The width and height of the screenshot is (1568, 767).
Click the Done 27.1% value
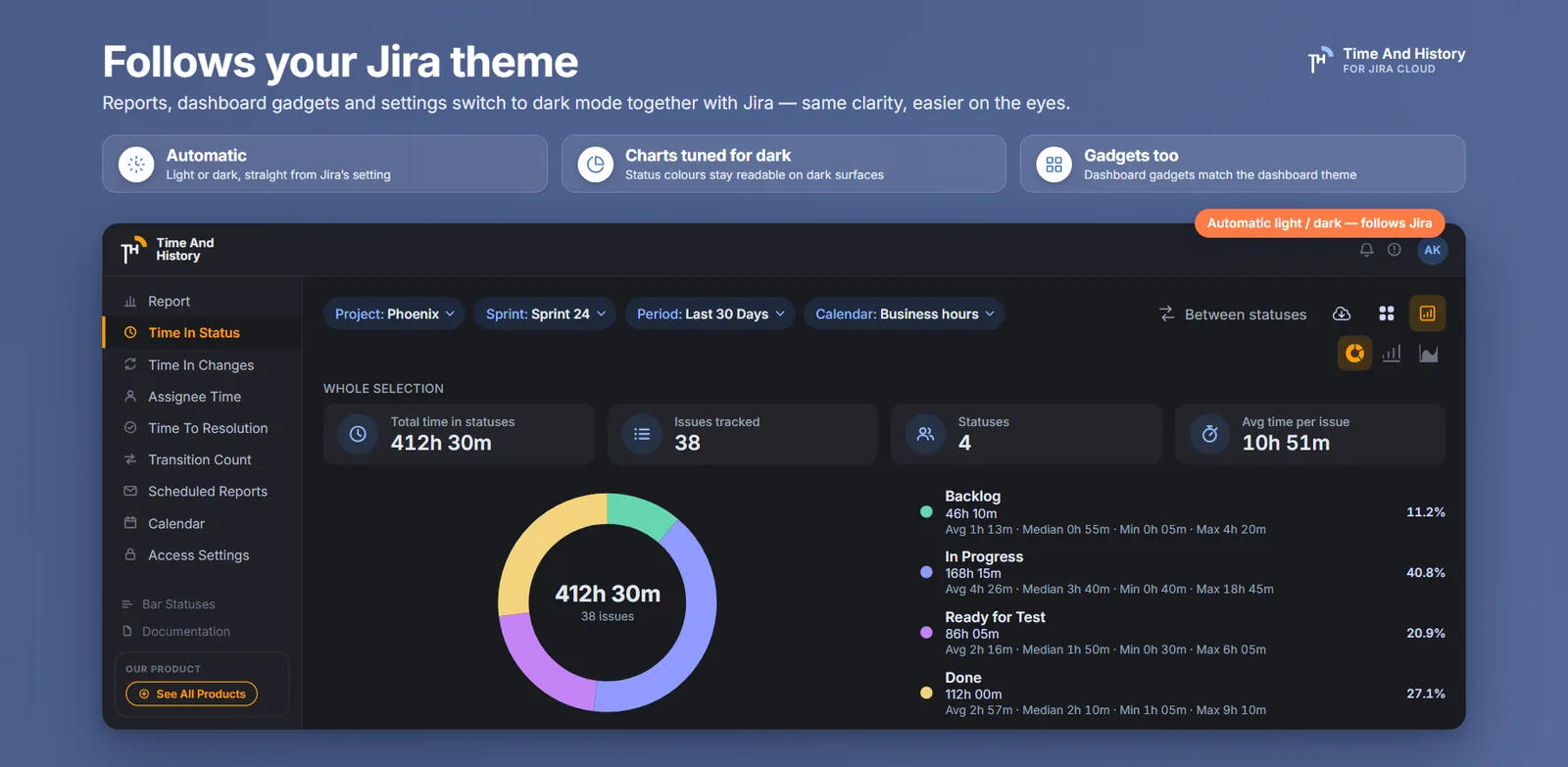[x=1425, y=694]
